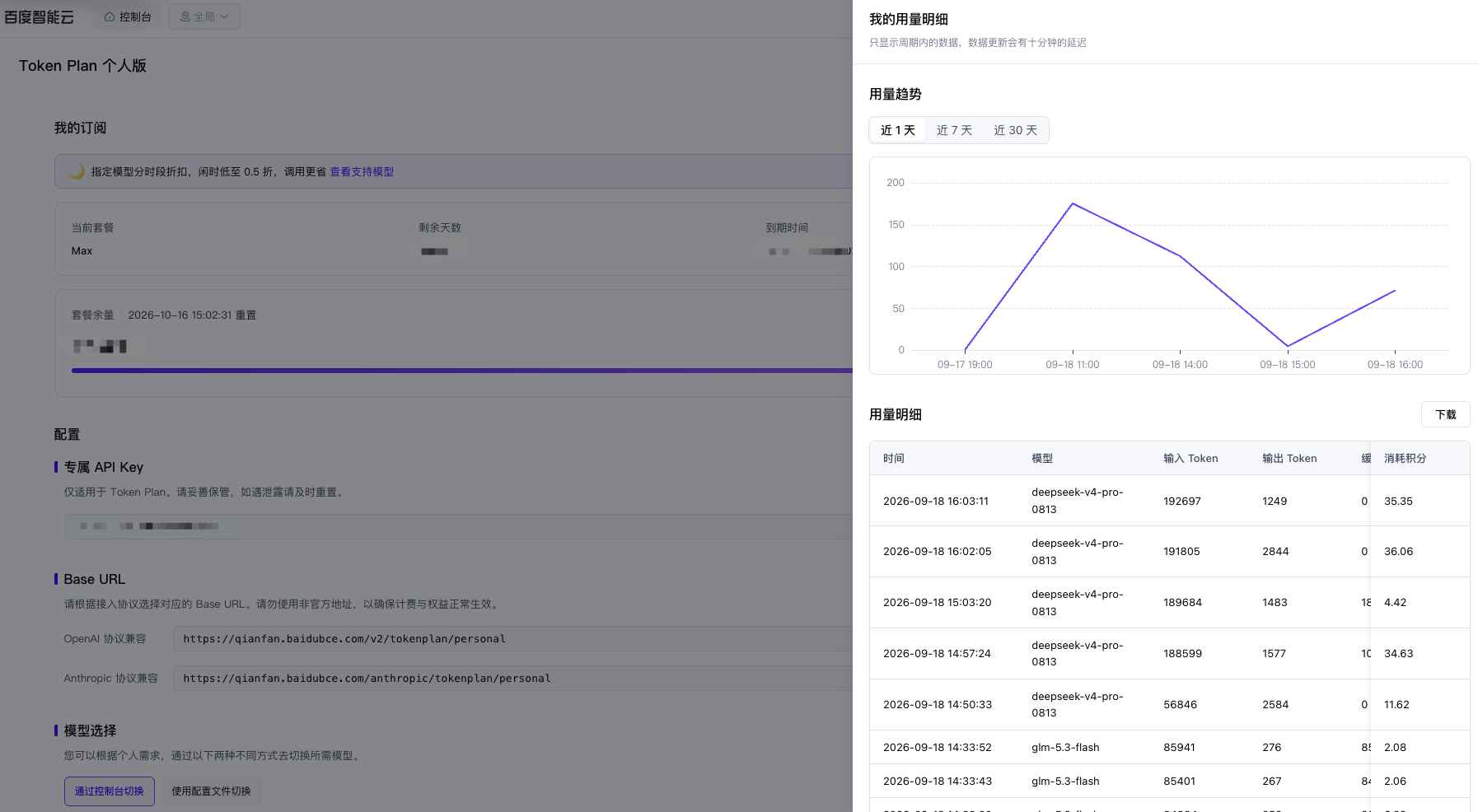1478x812 pixels.
Task: Click the timestamp 2026-09-18 14:50:33
Action: coord(938,705)
